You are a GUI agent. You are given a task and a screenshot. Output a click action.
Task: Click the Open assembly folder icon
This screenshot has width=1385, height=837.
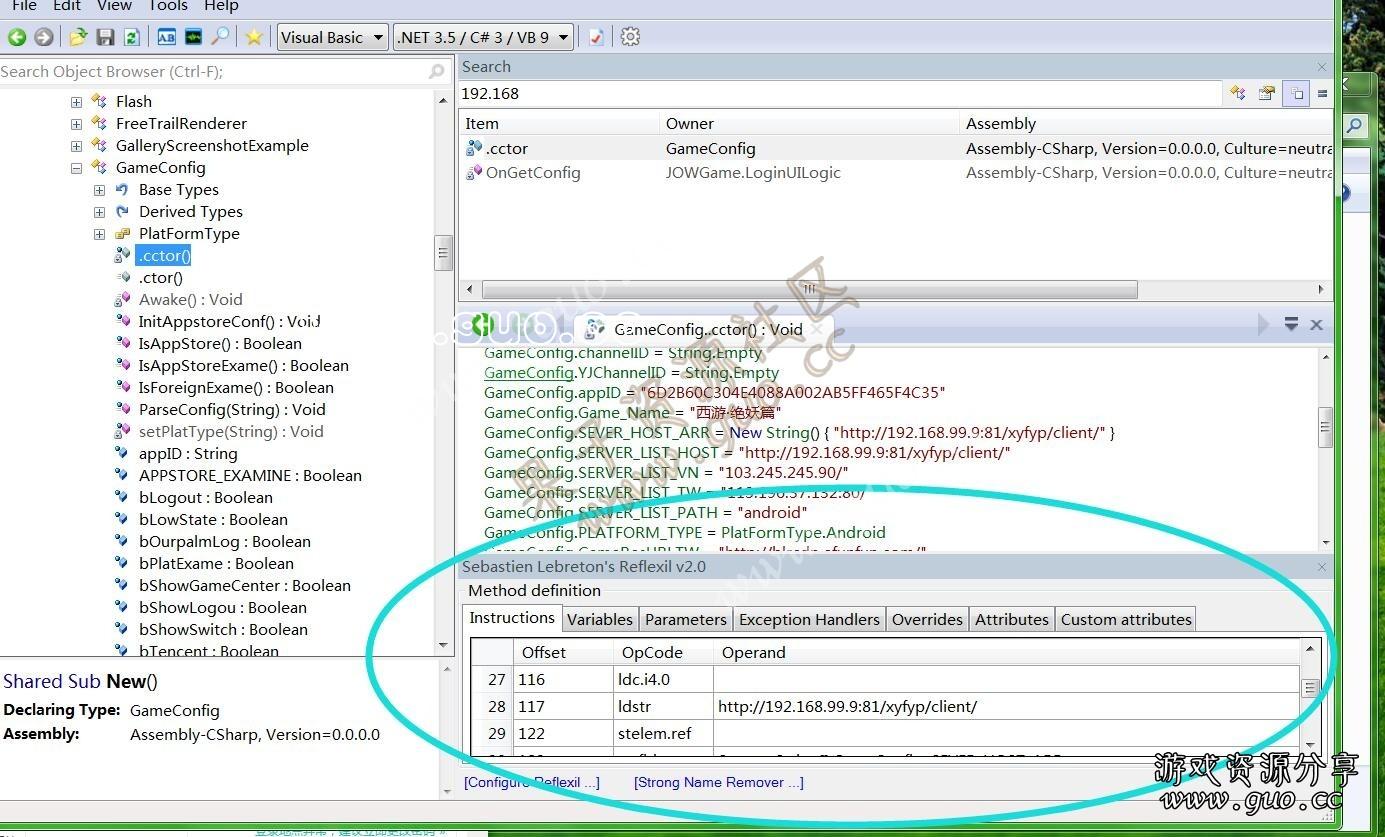[78, 37]
